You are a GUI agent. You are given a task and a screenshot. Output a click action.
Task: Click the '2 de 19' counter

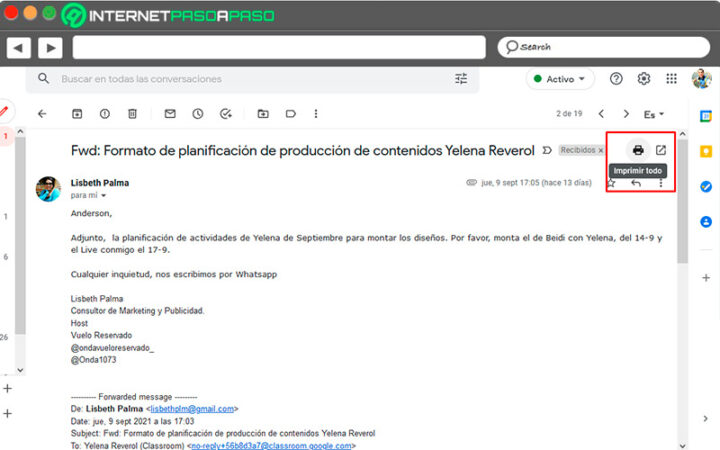[569, 114]
